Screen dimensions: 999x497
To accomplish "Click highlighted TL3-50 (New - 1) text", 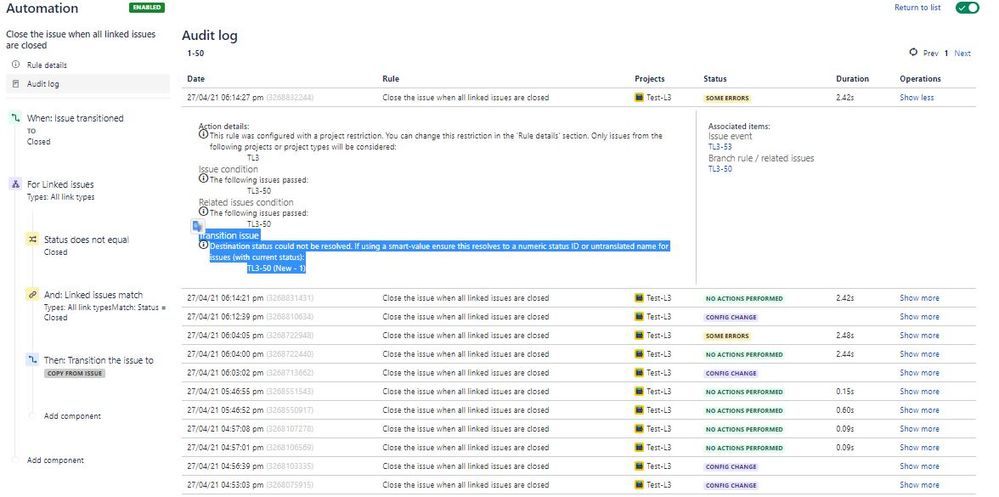I will point(277,268).
